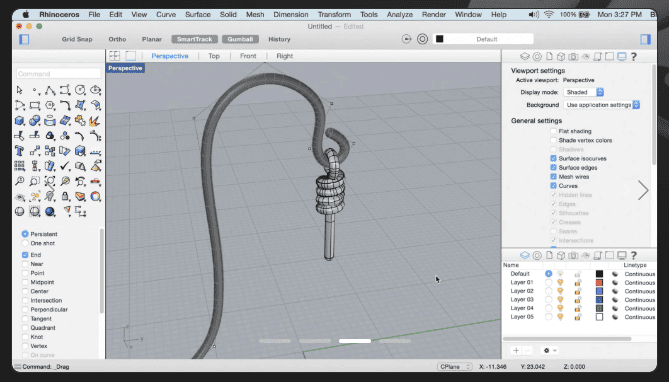Uncheck the Mesh wires option
The height and width of the screenshot is (382, 669).
click(x=553, y=177)
